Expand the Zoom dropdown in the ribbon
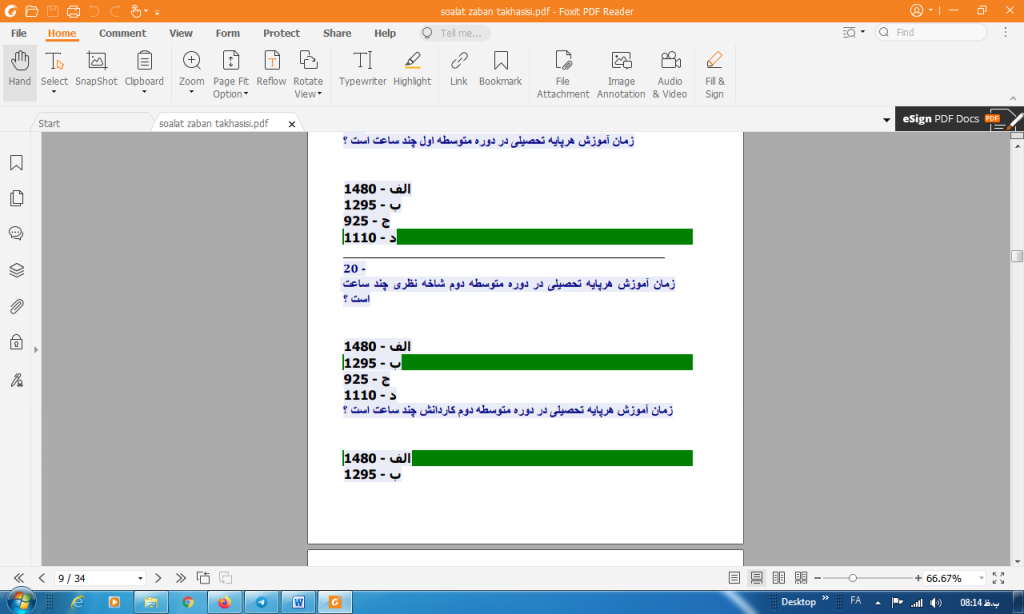 [x=191, y=93]
